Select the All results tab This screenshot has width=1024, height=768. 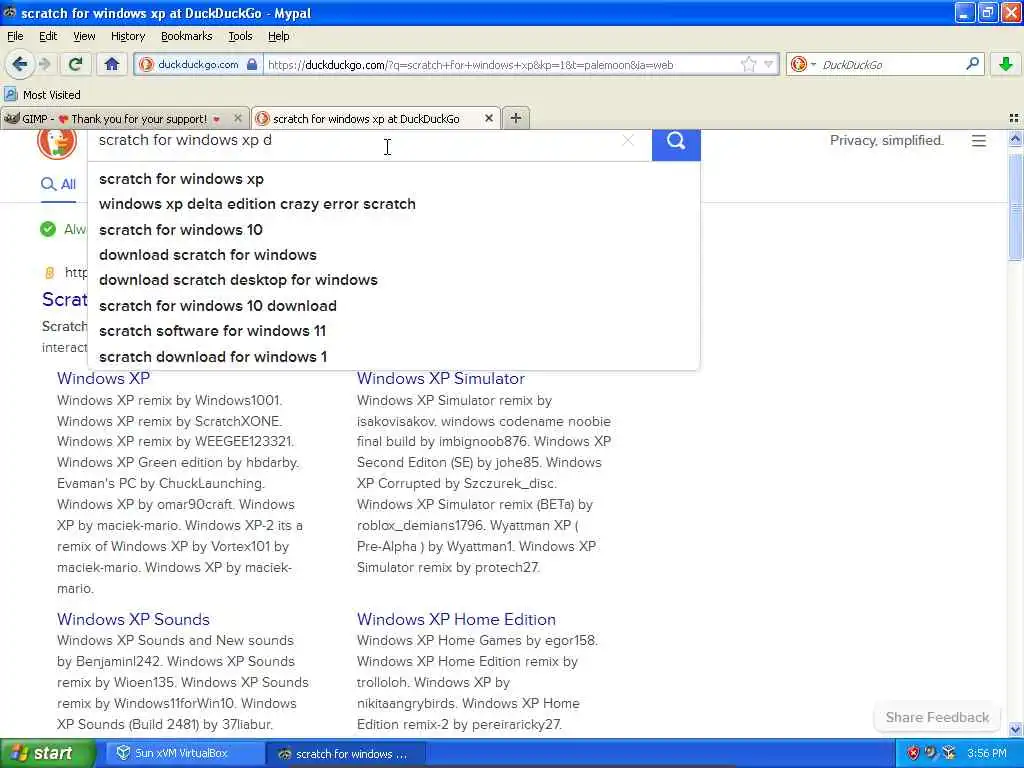[59, 184]
